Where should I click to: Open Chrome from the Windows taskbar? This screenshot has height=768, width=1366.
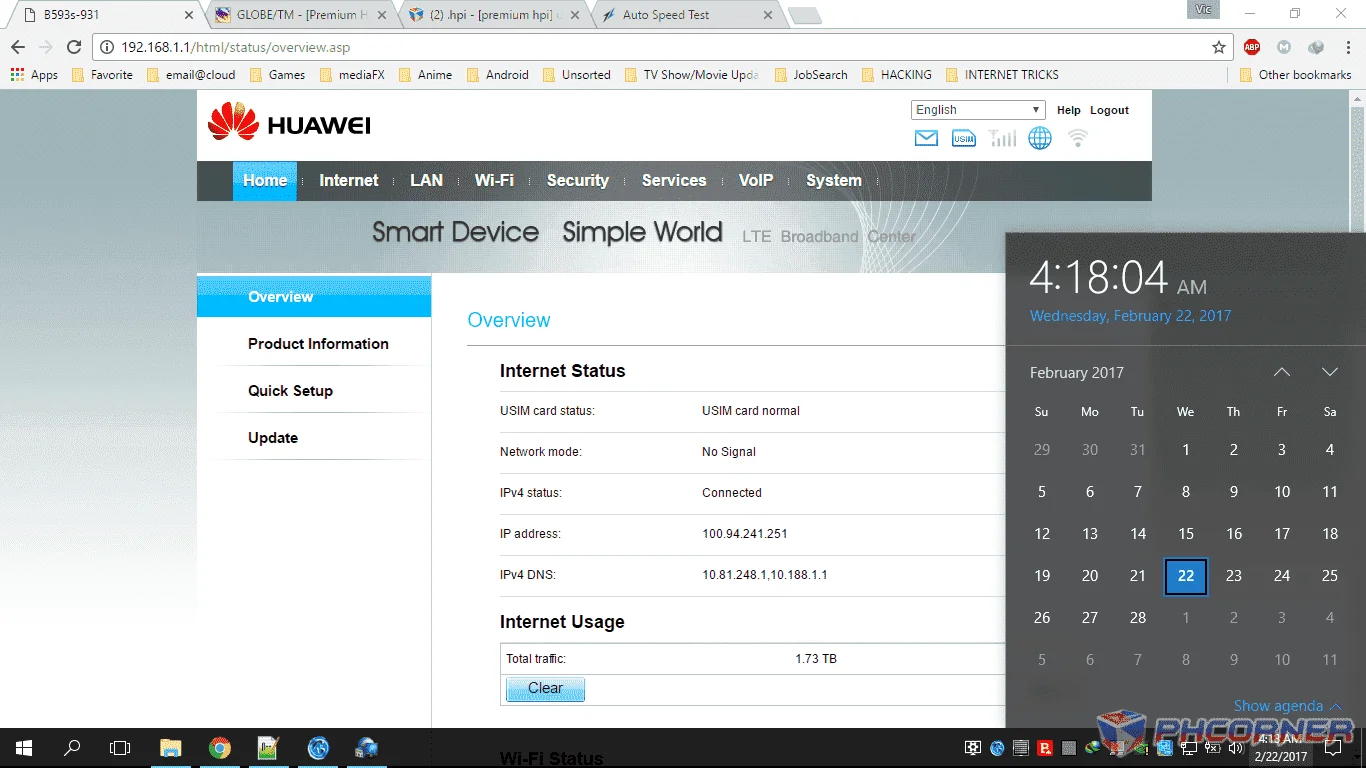coord(220,748)
